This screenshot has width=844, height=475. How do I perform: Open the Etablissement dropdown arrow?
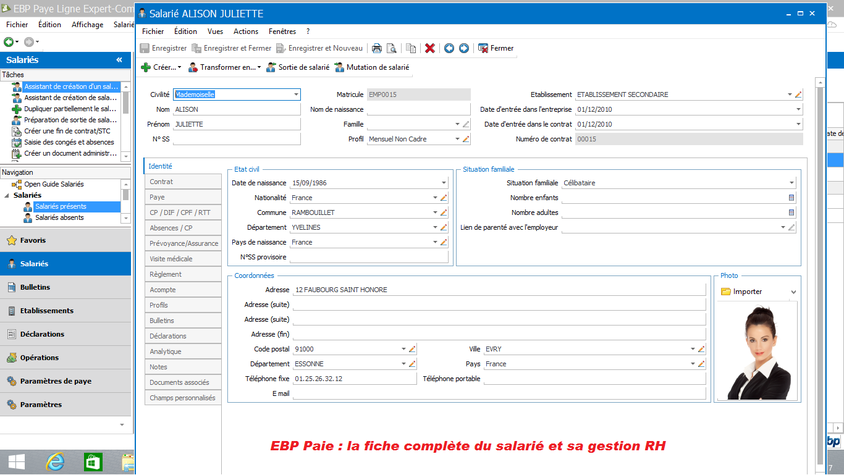(x=790, y=95)
